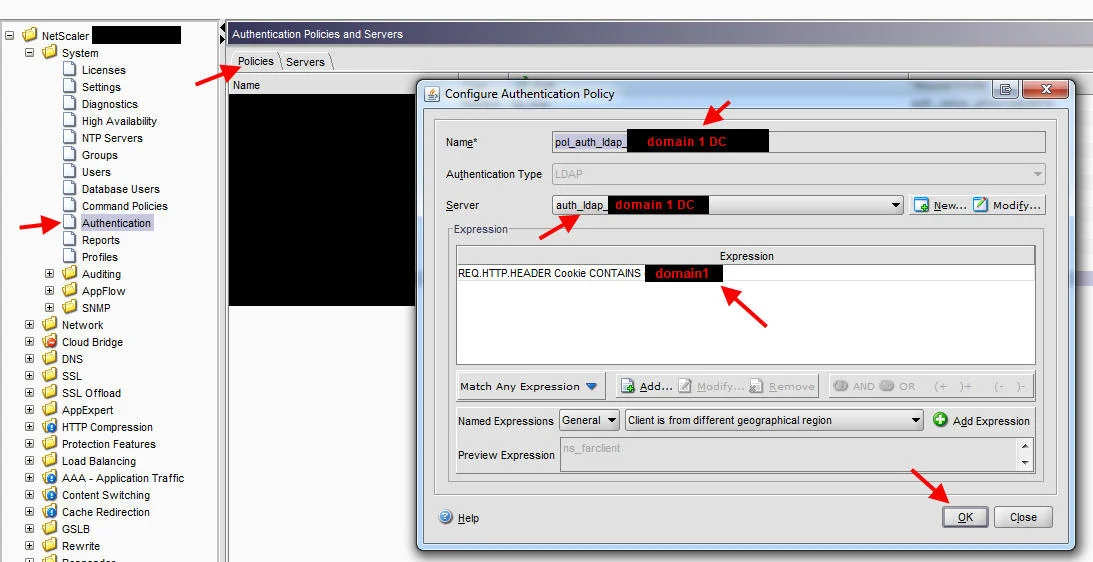Switch to the Servers tab
The height and width of the screenshot is (562, 1093).
tap(305, 62)
